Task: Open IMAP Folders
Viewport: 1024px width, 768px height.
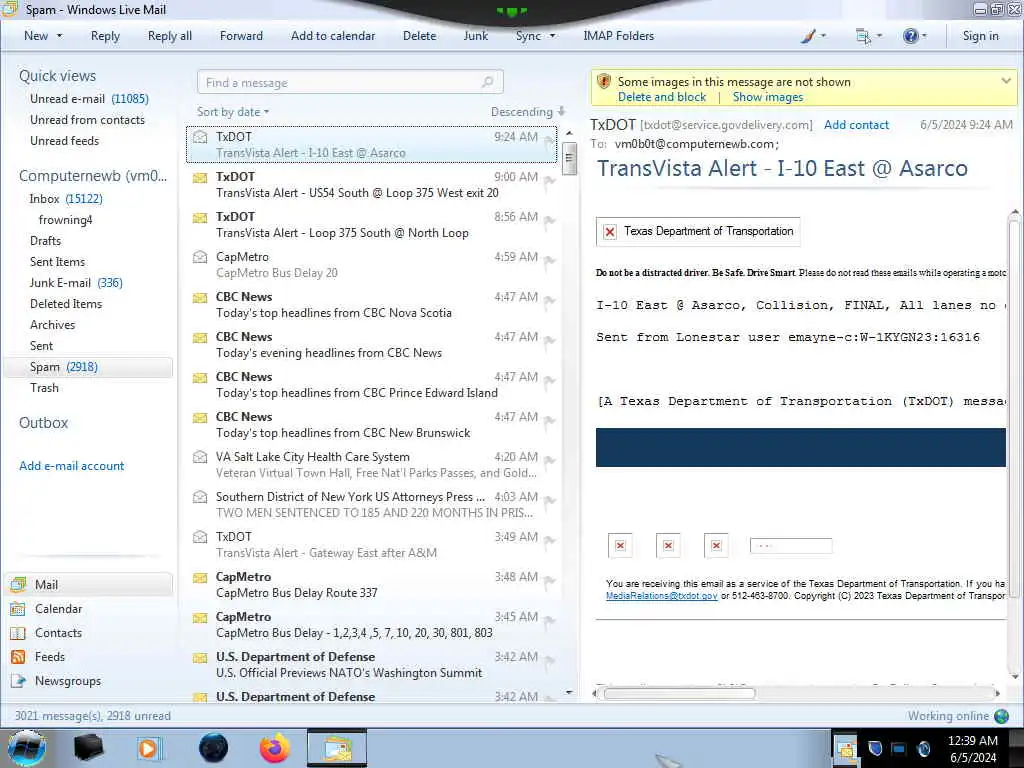Action: pyautogui.click(x=618, y=36)
